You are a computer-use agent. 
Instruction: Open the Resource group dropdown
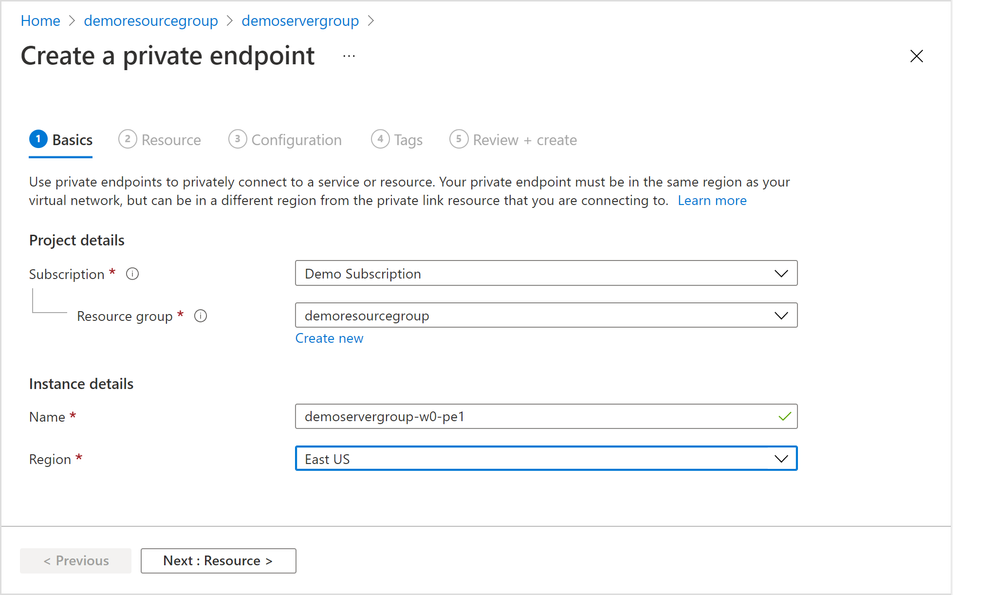[546, 315]
